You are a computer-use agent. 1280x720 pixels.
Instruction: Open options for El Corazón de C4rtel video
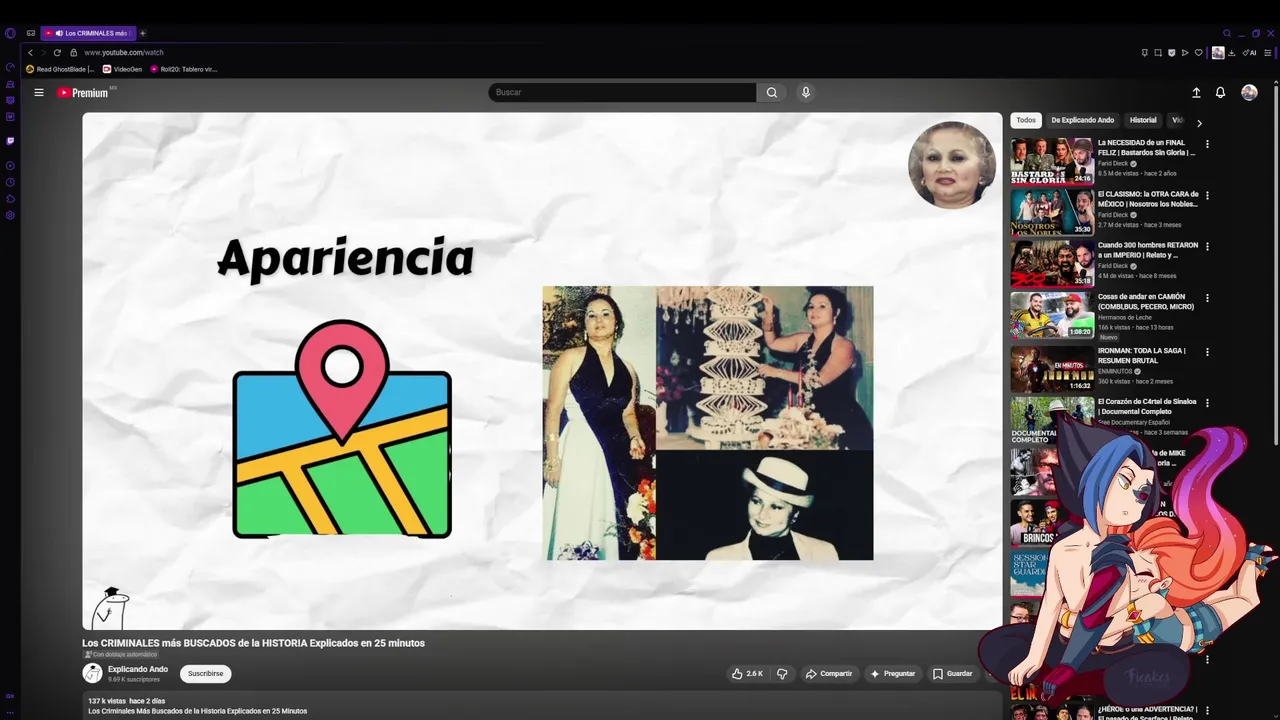[1207, 403]
